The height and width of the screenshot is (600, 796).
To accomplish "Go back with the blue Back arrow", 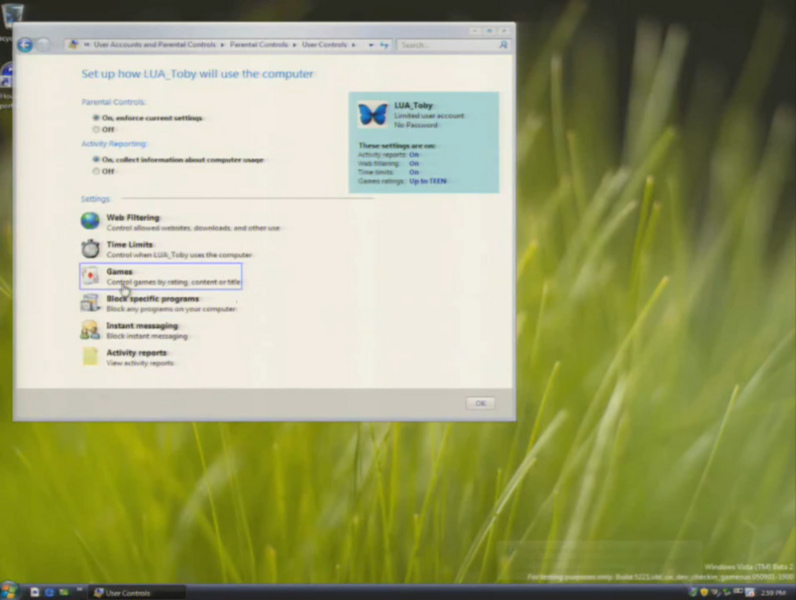I will [25, 45].
